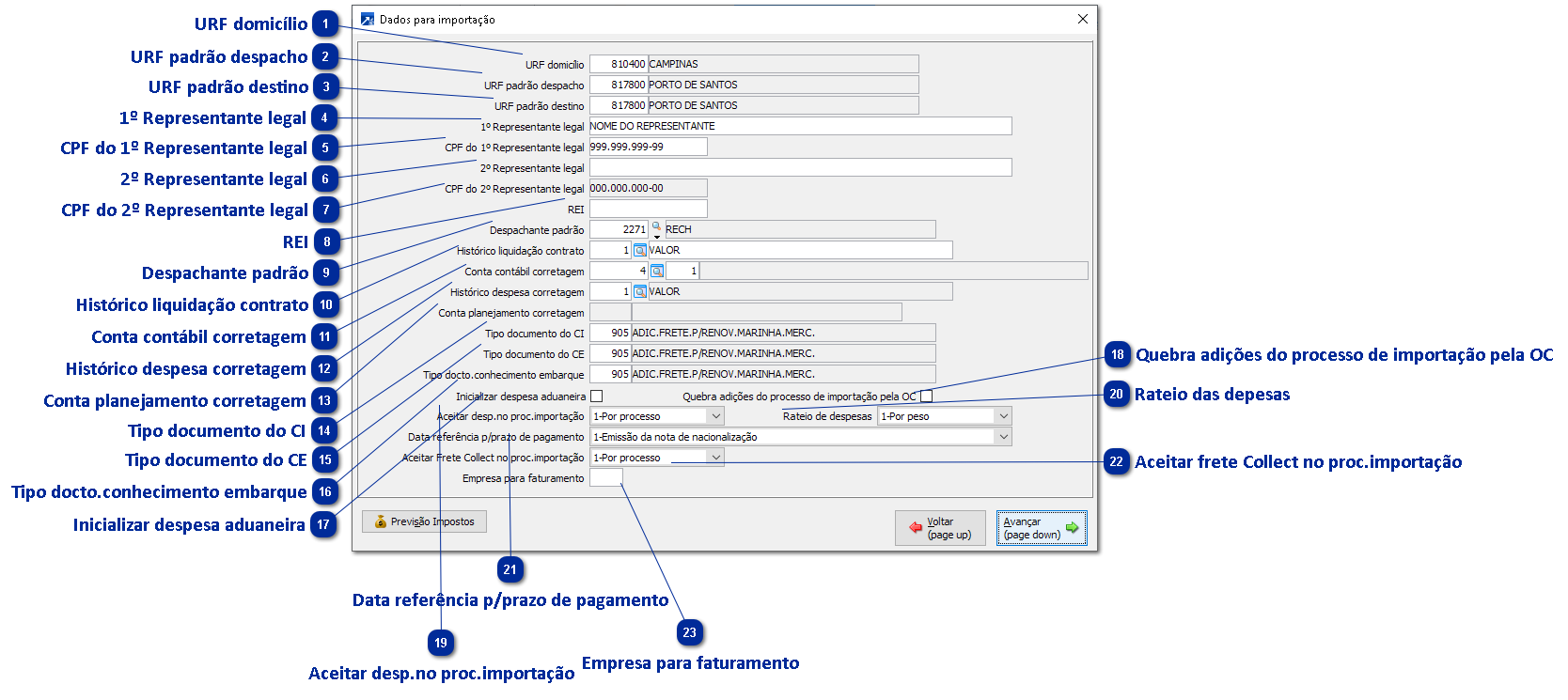Viewport: 1568px width, 700px height.
Task: Focus the Histórico despesa corretagem code field
Action: pos(611,291)
